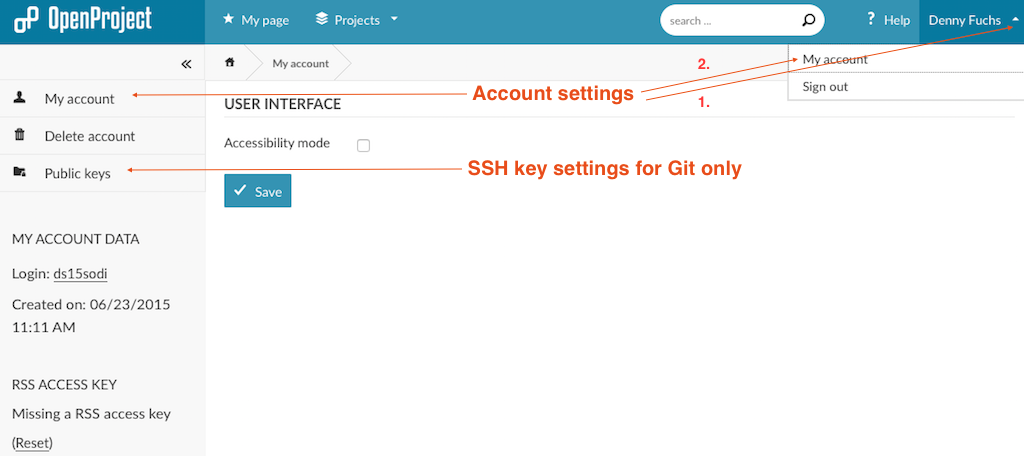
Task: Choose Sign out from user menu
Action: (825, 87)
